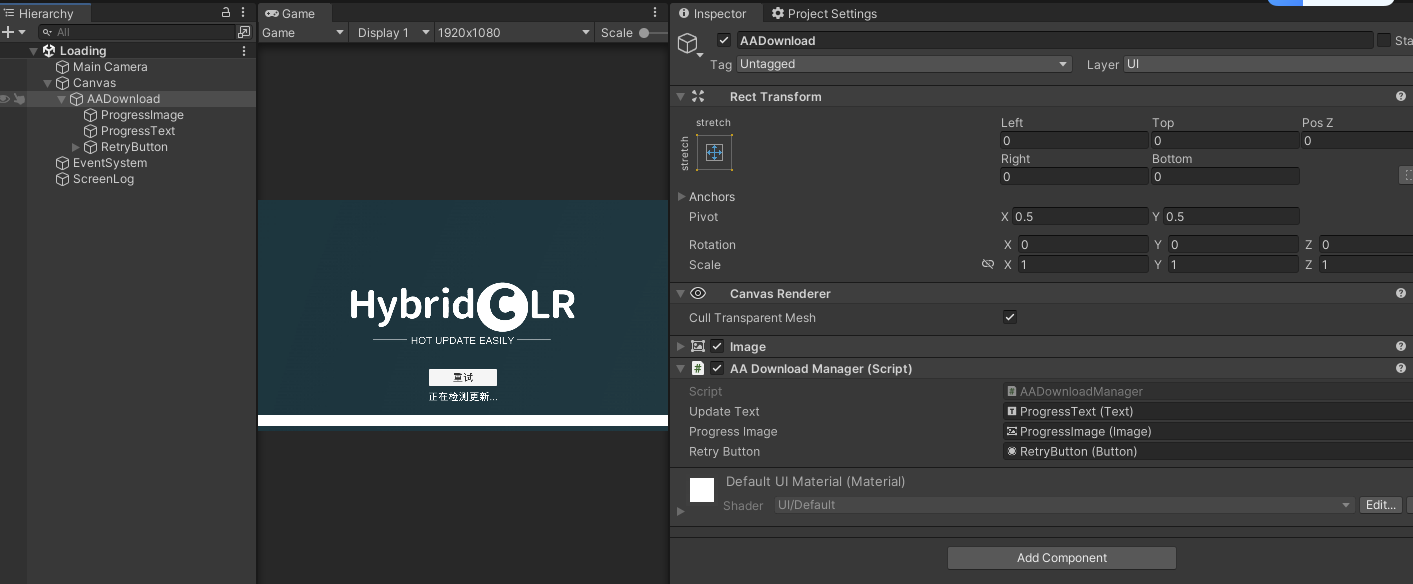Click the material Edit... button

(1381, 505)
